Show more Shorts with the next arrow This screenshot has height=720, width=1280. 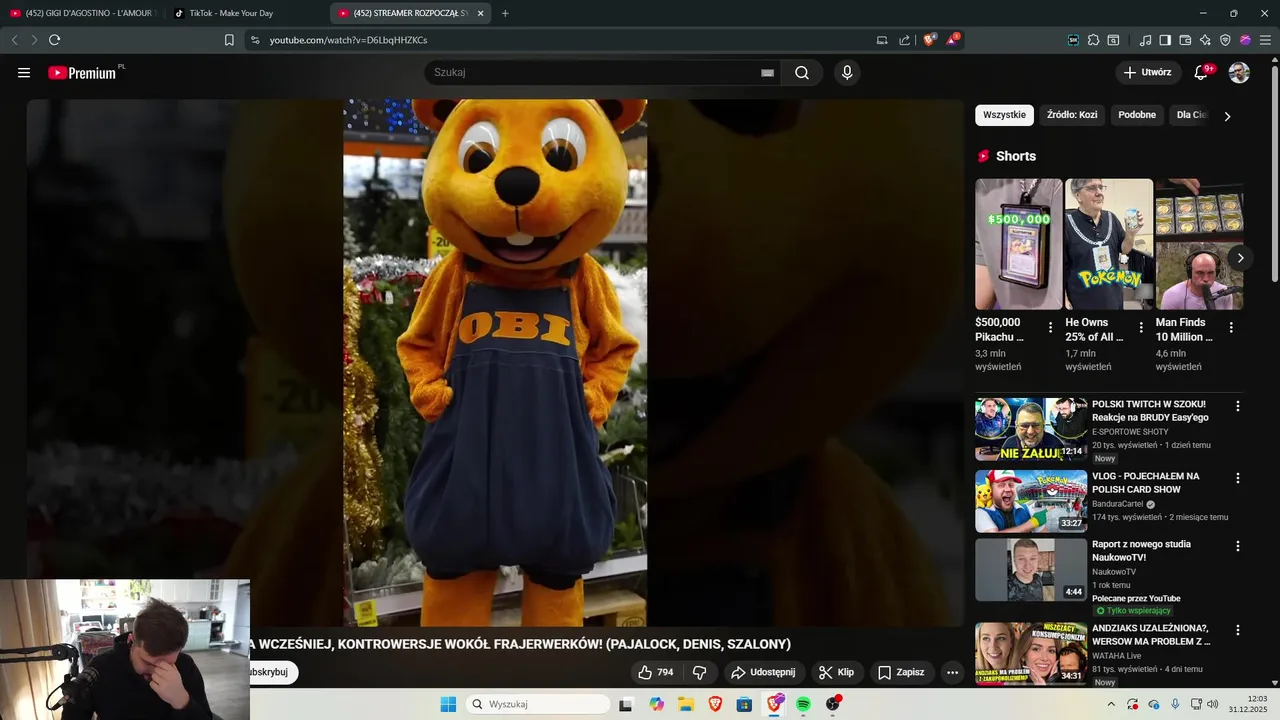click(1240, 258)
